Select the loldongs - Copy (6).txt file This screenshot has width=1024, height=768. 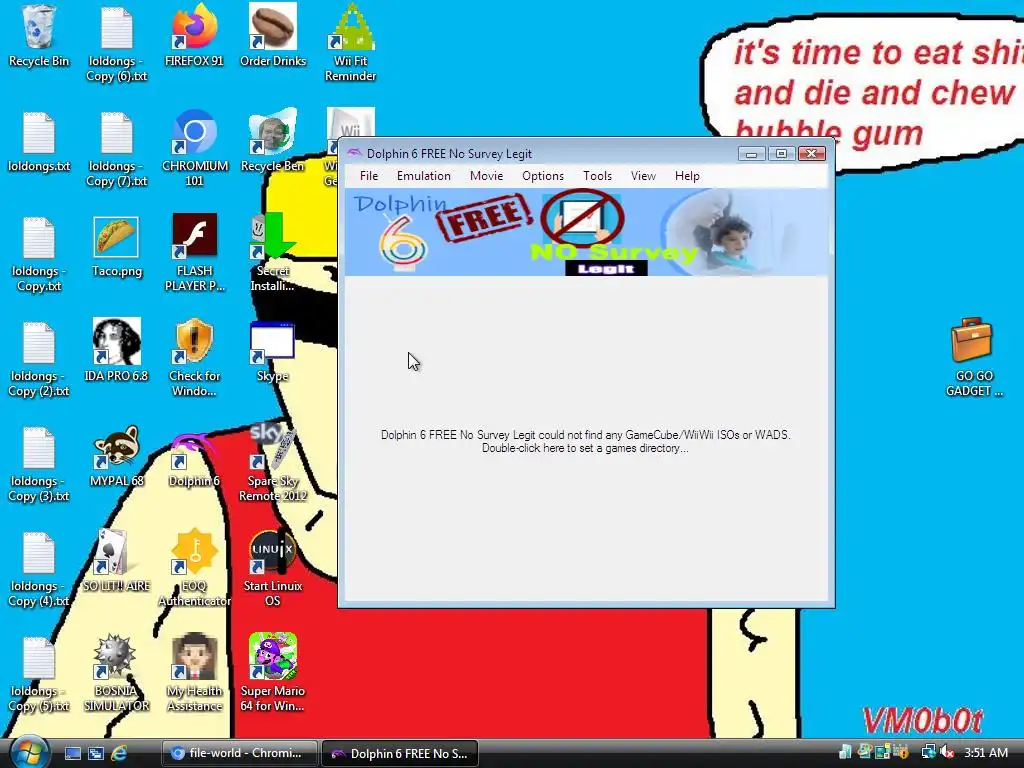click(x=117, y=43)
